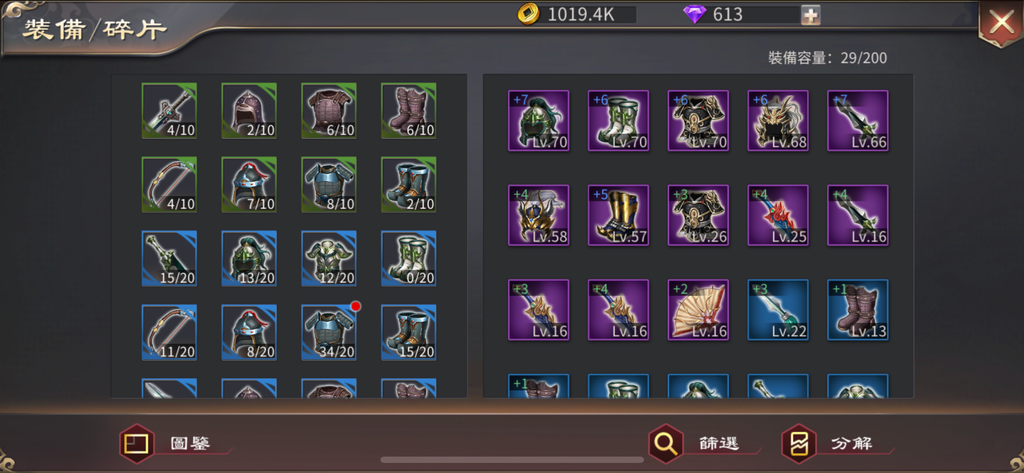Select the +6 horned helmet Lv.68
Viewport: 1024px width, 473px height.
(x=778, y=121)
